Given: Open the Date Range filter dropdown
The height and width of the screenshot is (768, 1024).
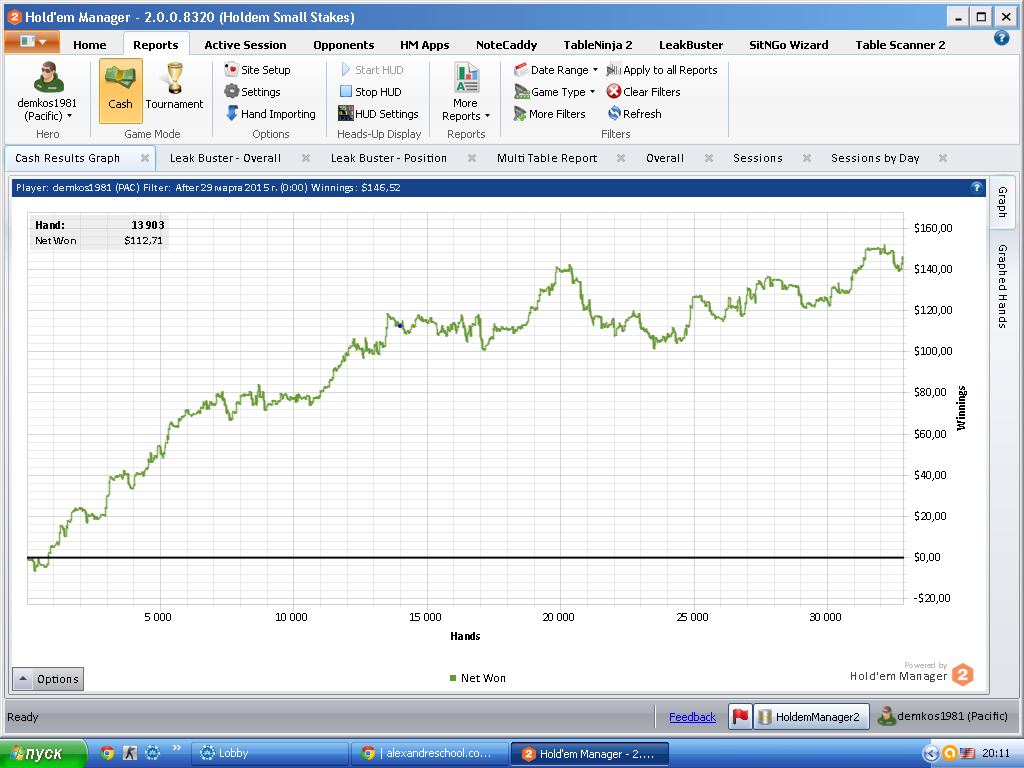Looking at the screenshot, I should (x=556, y=70).
